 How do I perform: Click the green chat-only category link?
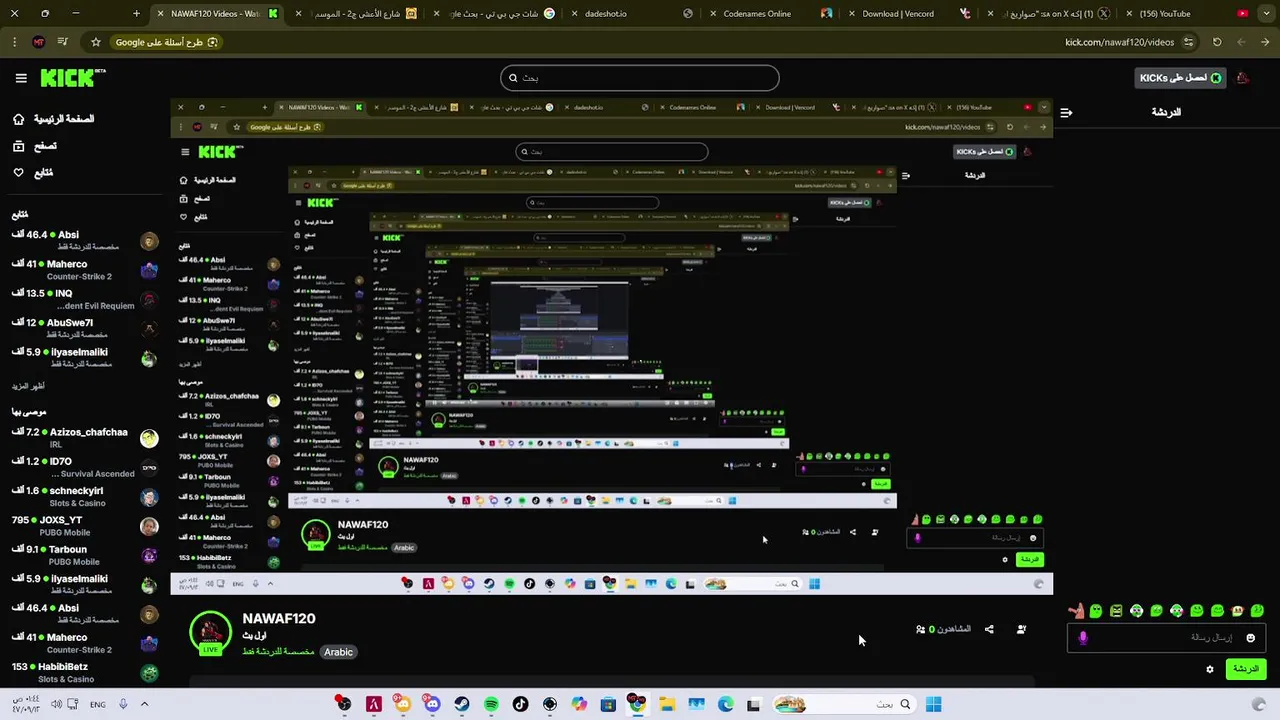coord(279,652)
